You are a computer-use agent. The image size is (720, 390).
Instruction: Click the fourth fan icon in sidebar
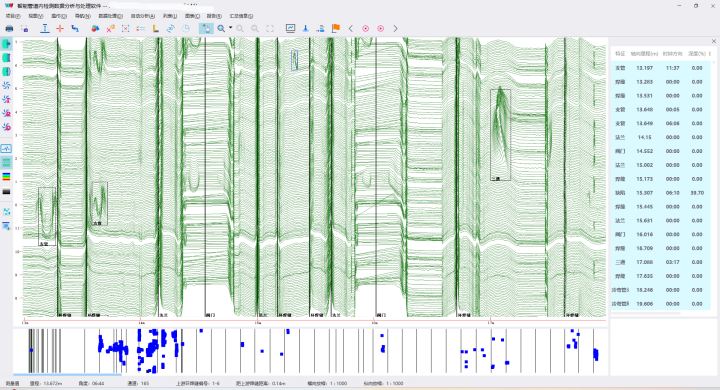(6, 127)
